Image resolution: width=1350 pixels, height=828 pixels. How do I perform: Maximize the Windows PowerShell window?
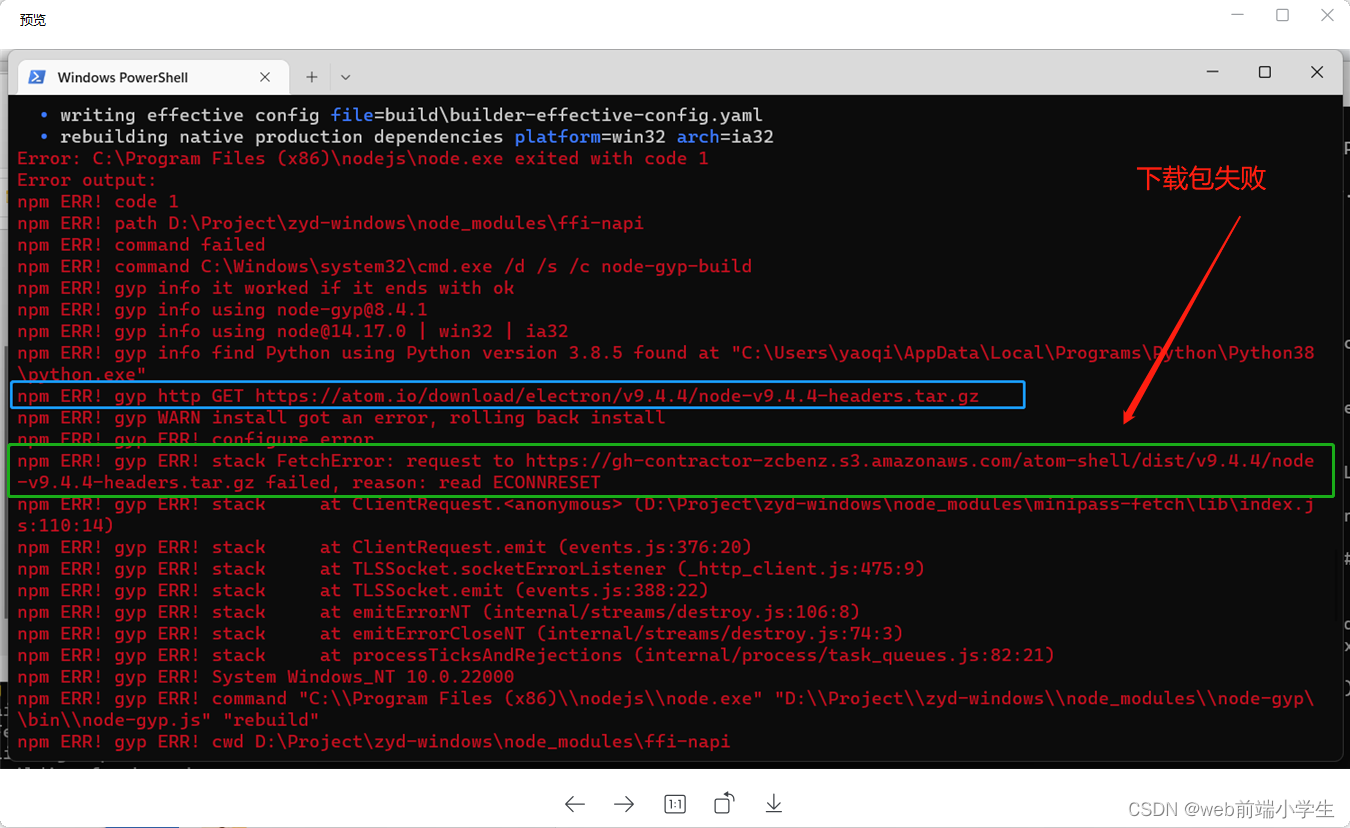(1265, 72)
